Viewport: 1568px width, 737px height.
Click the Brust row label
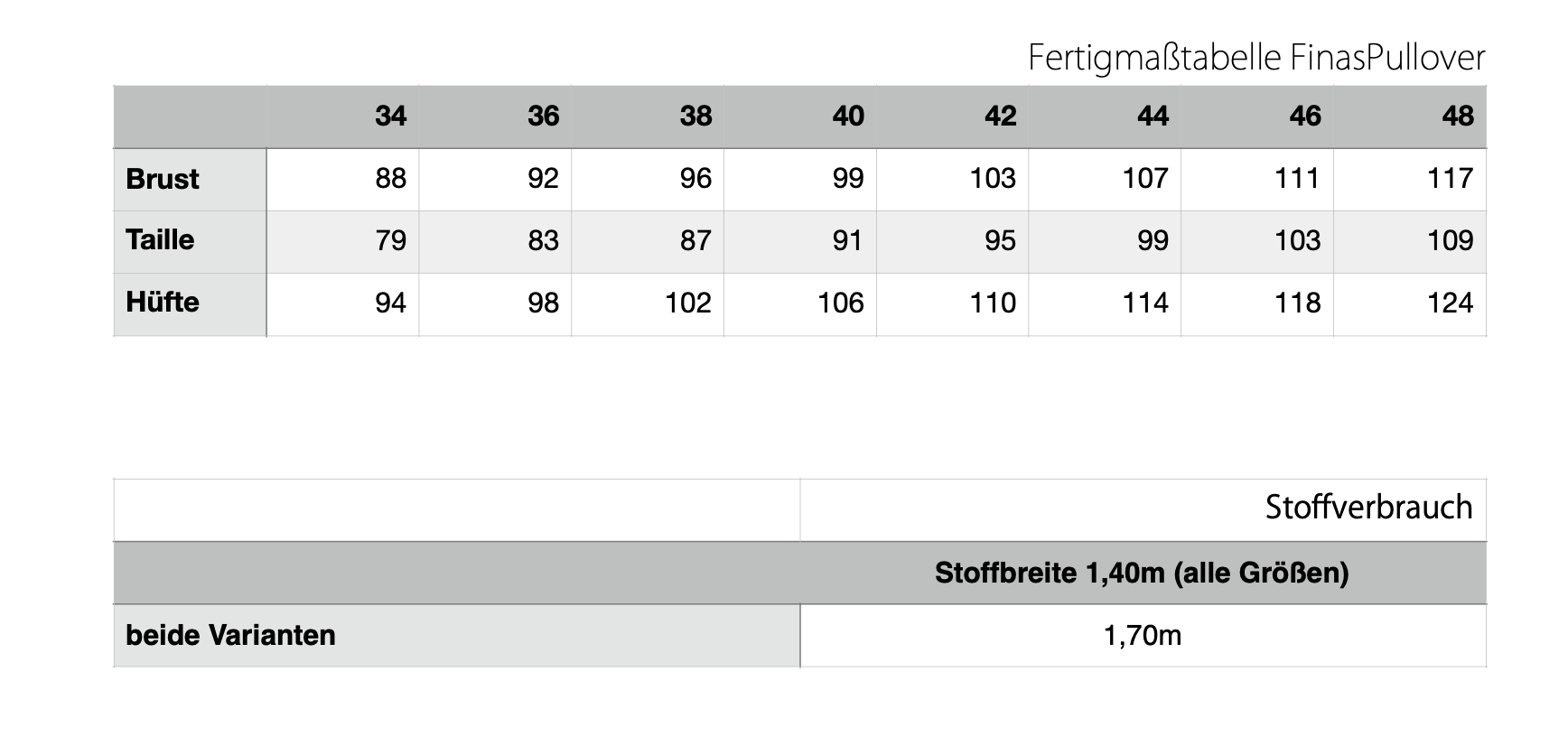tap(163, 179)
